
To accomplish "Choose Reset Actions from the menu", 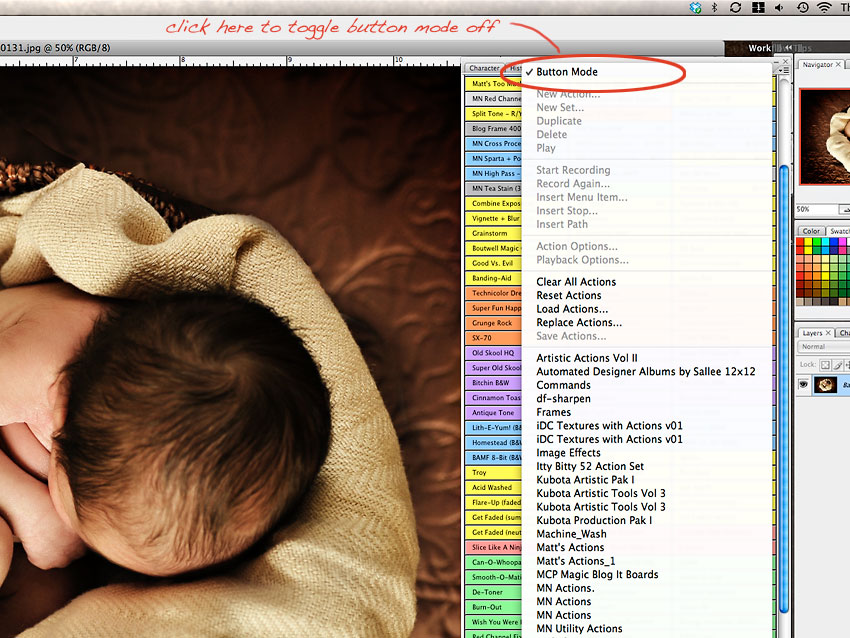I will 646,295.
